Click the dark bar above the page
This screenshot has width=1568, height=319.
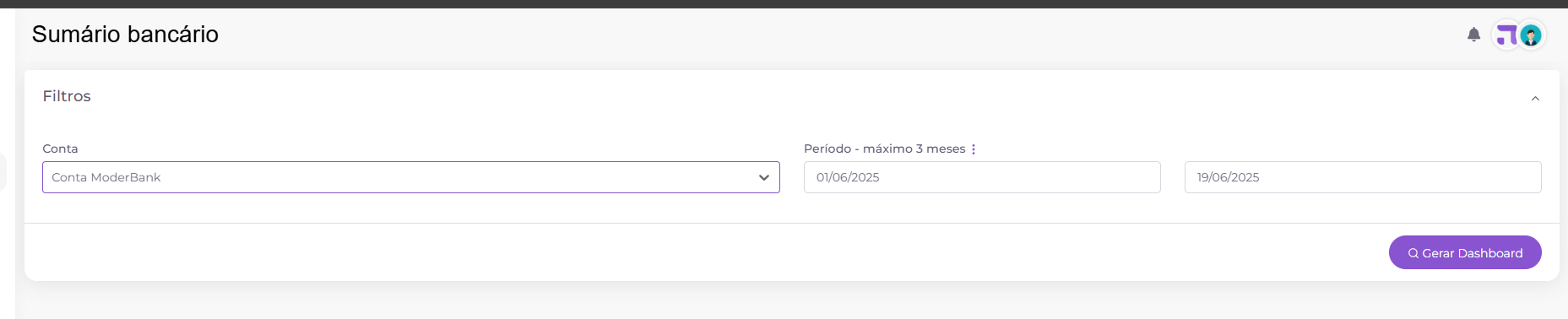784,3
